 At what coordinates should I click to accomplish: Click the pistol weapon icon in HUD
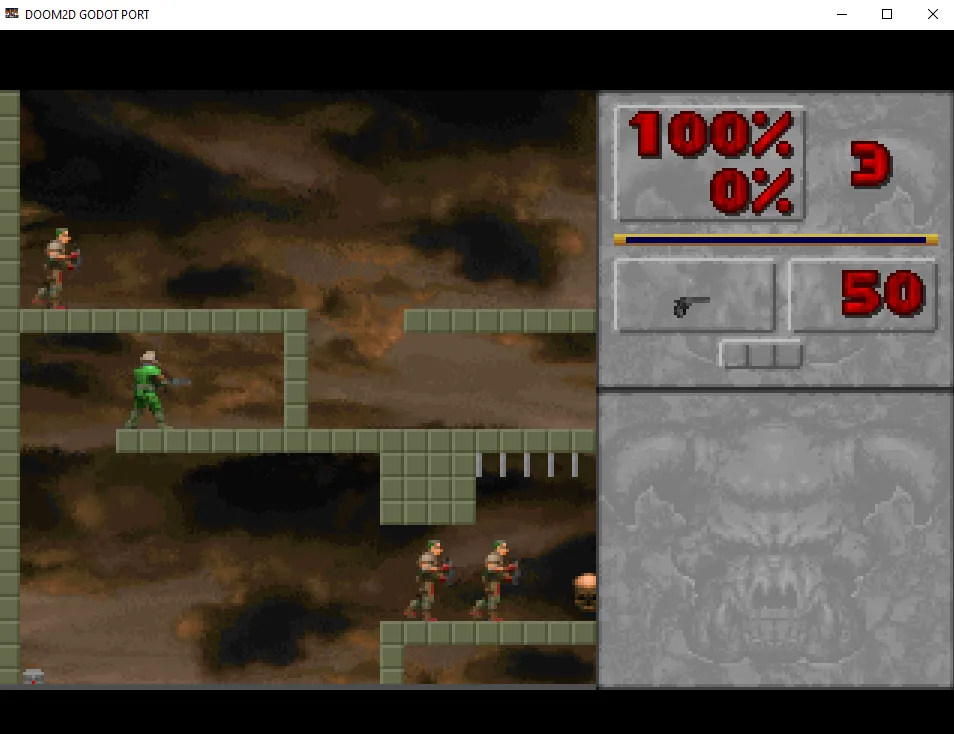point(691,306)
